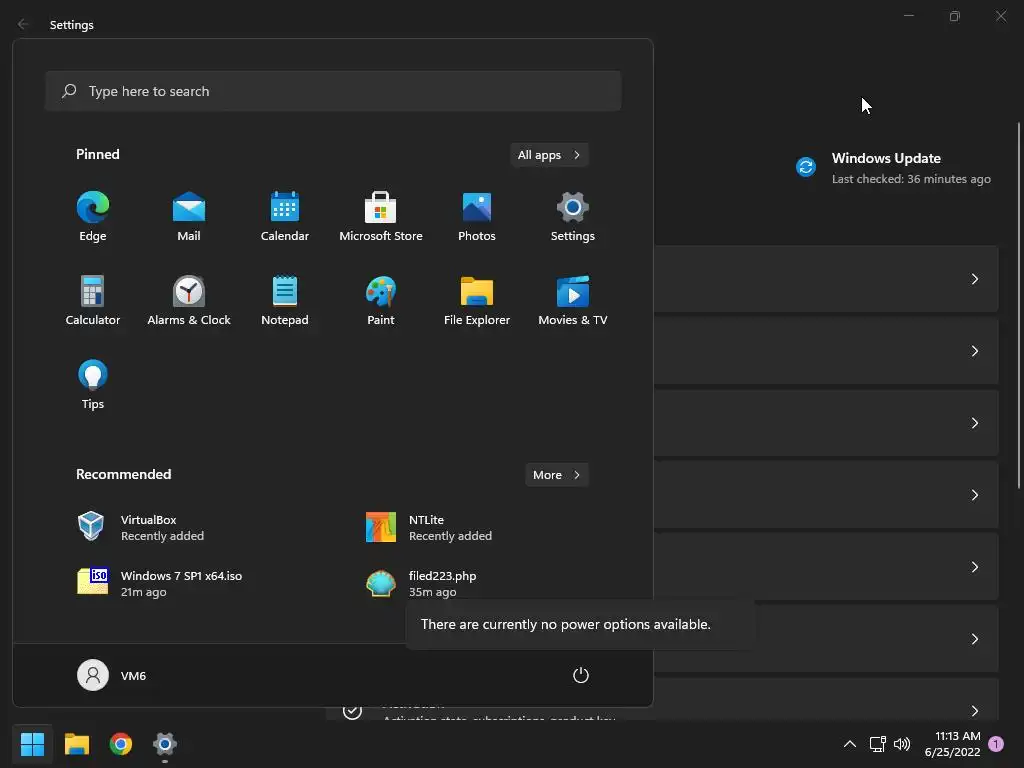Viewport: 1024px width, 768px height.
Task: Click More button in Recommended section
Action: pos(556,475)
